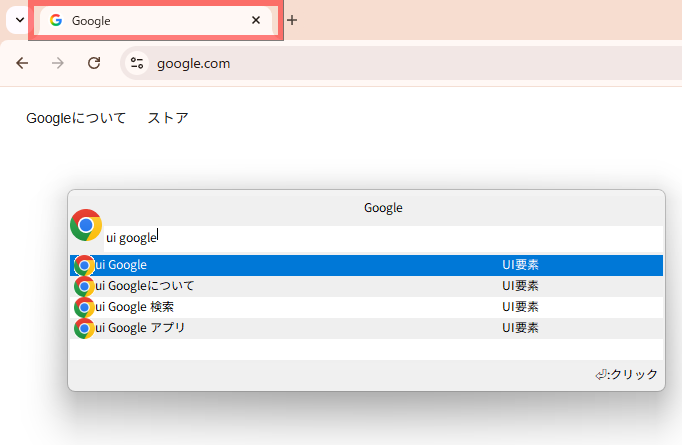Click the forward navigation arrow
Screen dimensions: 682x445
[x=58, y=63]
